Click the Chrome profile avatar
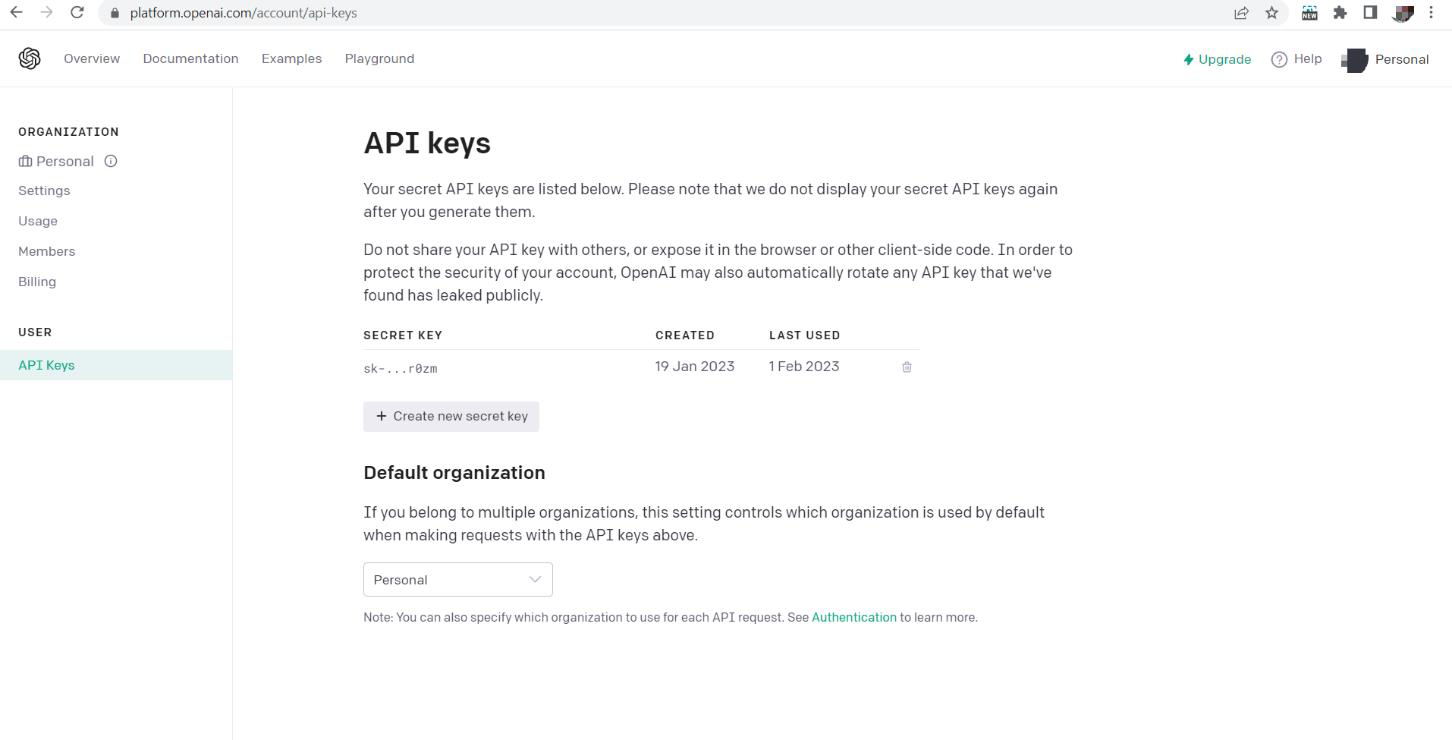 pyautogui.click(x=1403, y=13)
